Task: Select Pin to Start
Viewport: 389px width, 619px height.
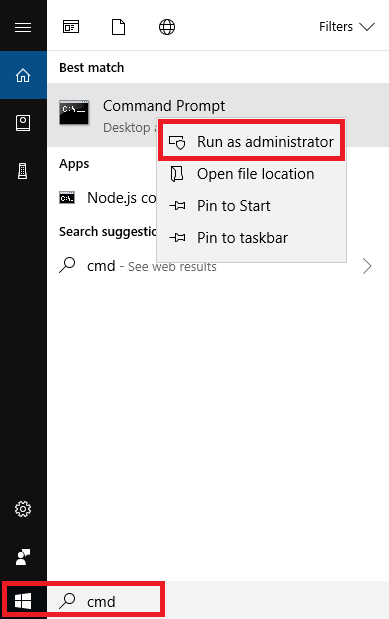Action: (252, 206)
